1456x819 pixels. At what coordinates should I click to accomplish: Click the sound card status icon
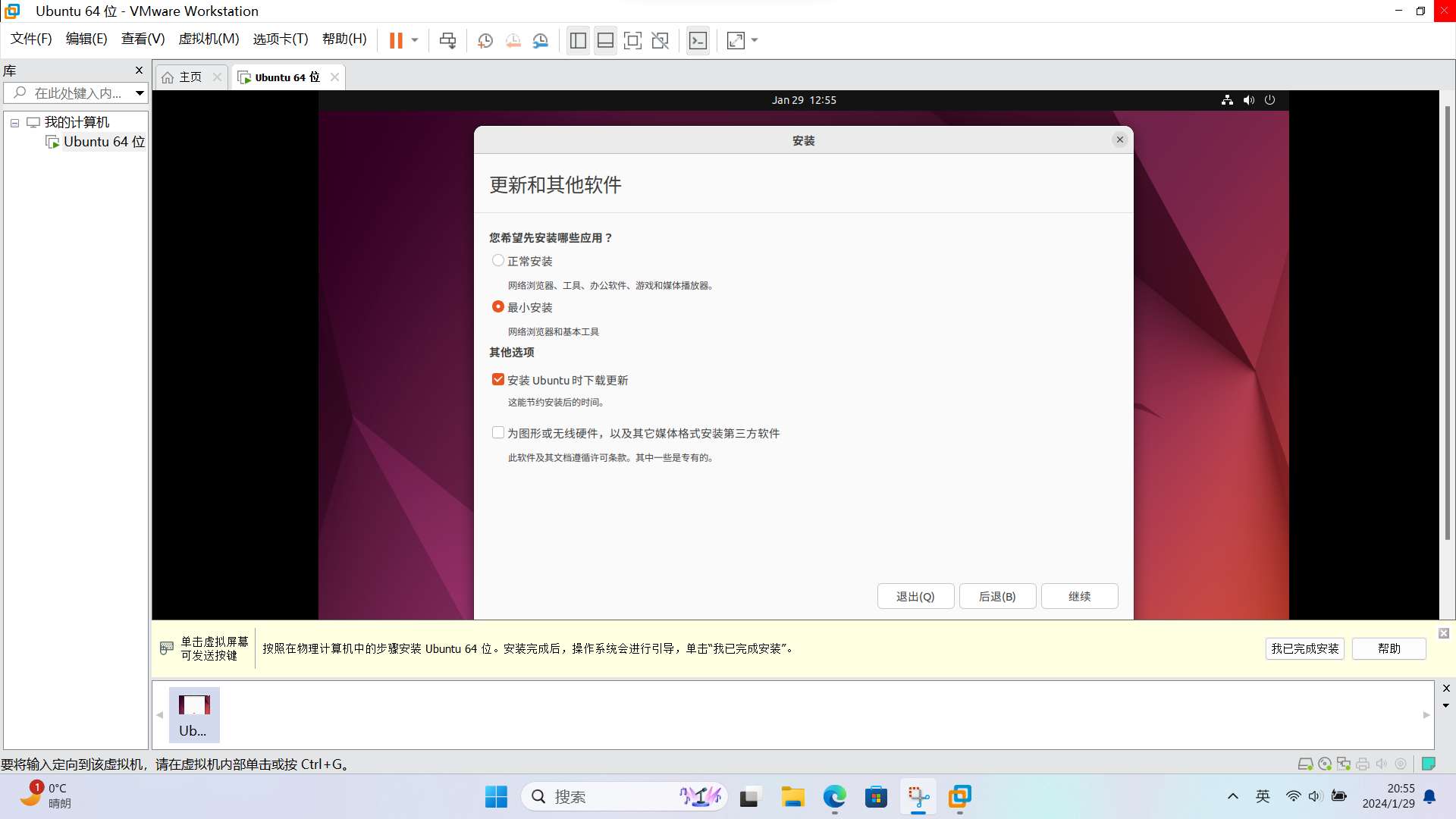1382,764
